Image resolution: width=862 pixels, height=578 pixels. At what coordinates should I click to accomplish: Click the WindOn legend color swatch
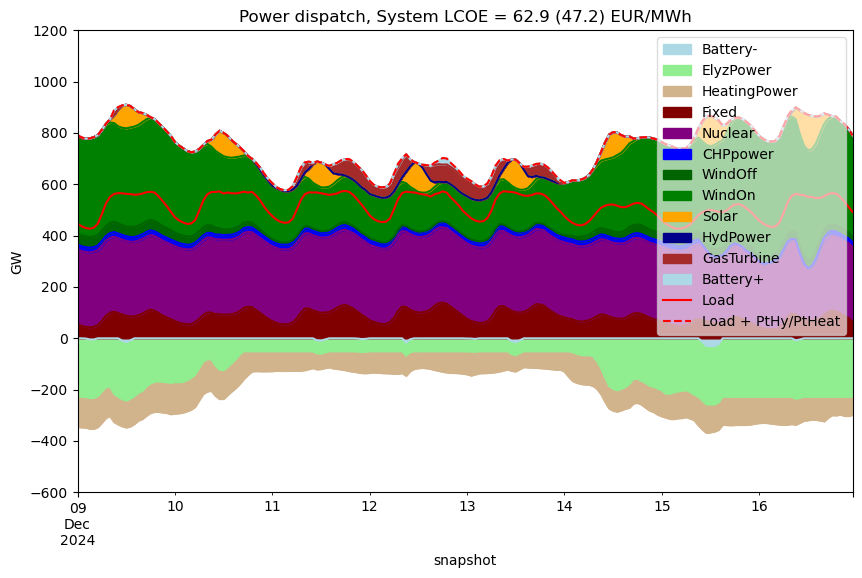[x=677, y=196]
